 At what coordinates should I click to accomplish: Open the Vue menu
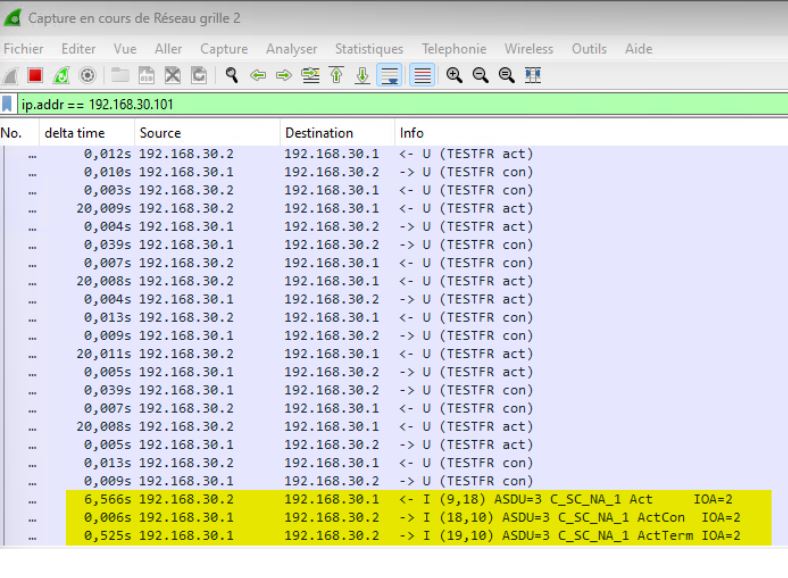click(x=125, y=49)
